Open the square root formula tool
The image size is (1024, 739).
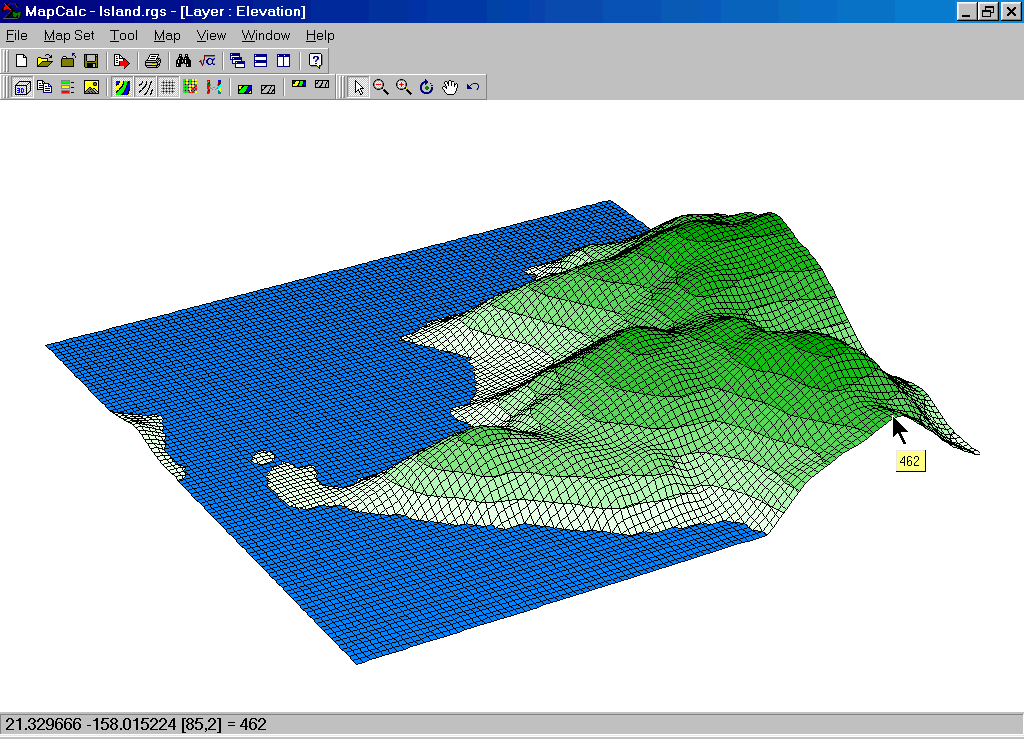[207, 61]
